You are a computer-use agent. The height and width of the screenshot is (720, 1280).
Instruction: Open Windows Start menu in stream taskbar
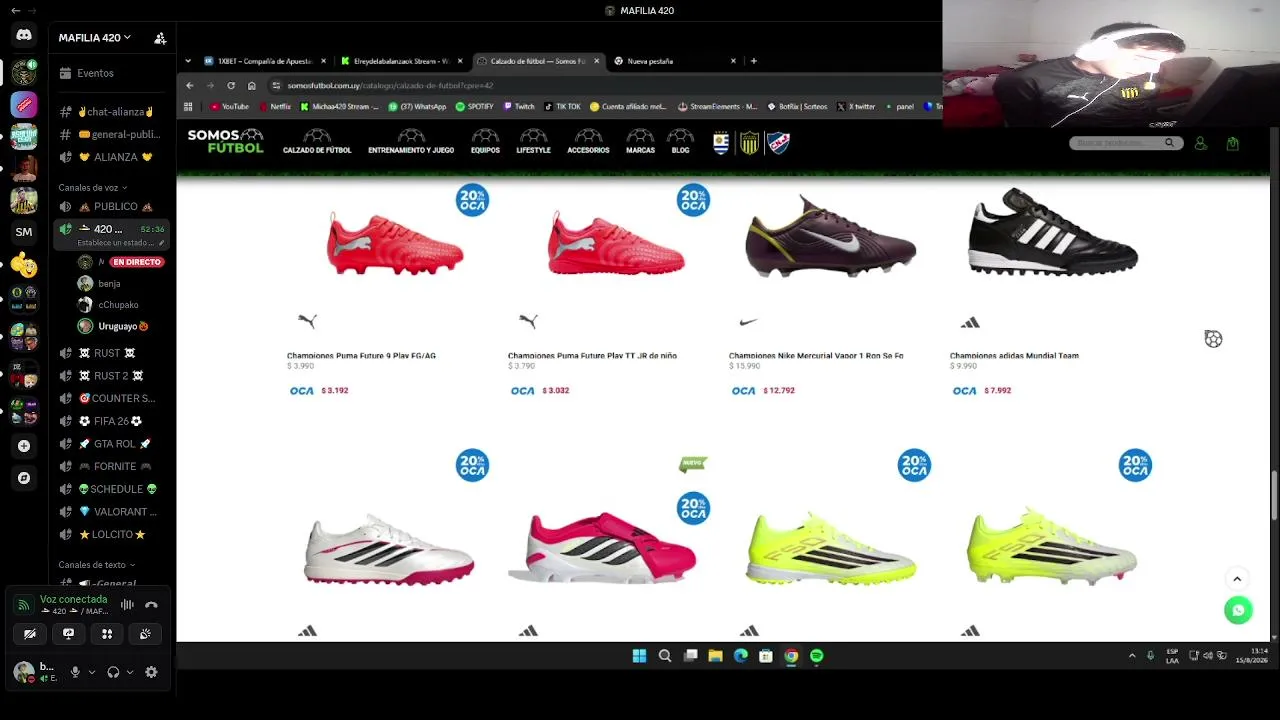click(x=639, y=656)
